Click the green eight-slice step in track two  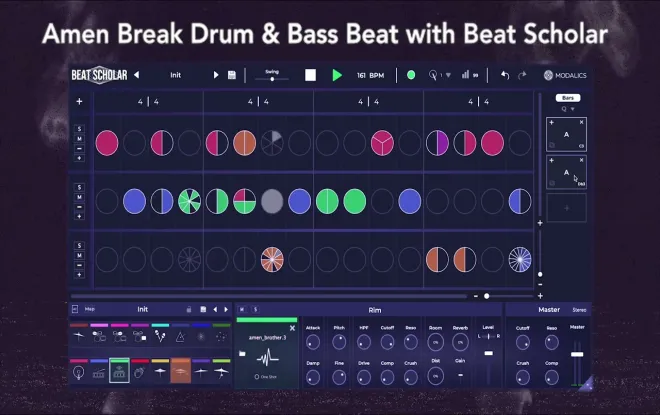click(189, 201)
